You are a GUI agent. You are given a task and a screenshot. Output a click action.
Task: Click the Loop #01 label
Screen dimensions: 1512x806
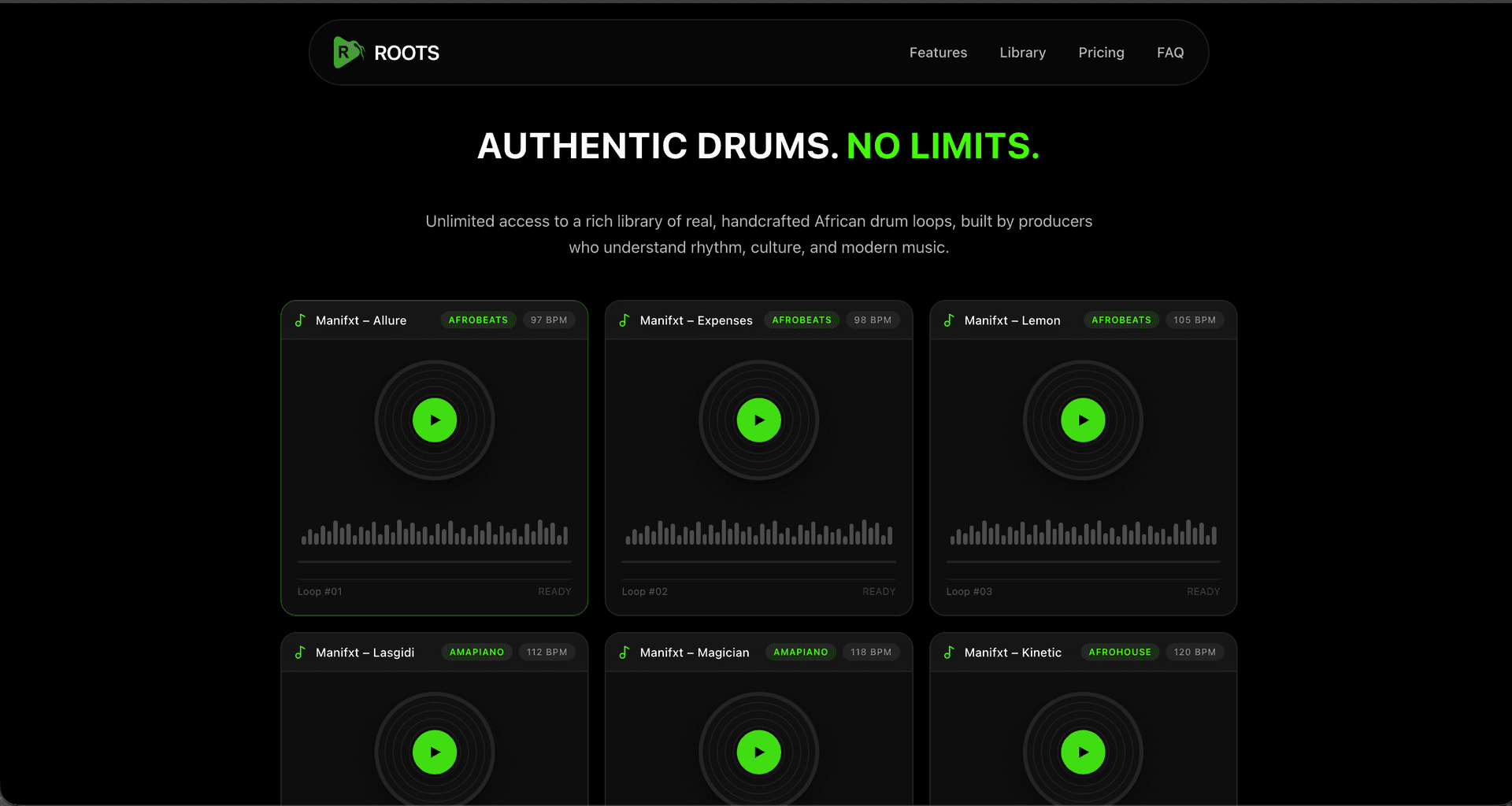320,592
